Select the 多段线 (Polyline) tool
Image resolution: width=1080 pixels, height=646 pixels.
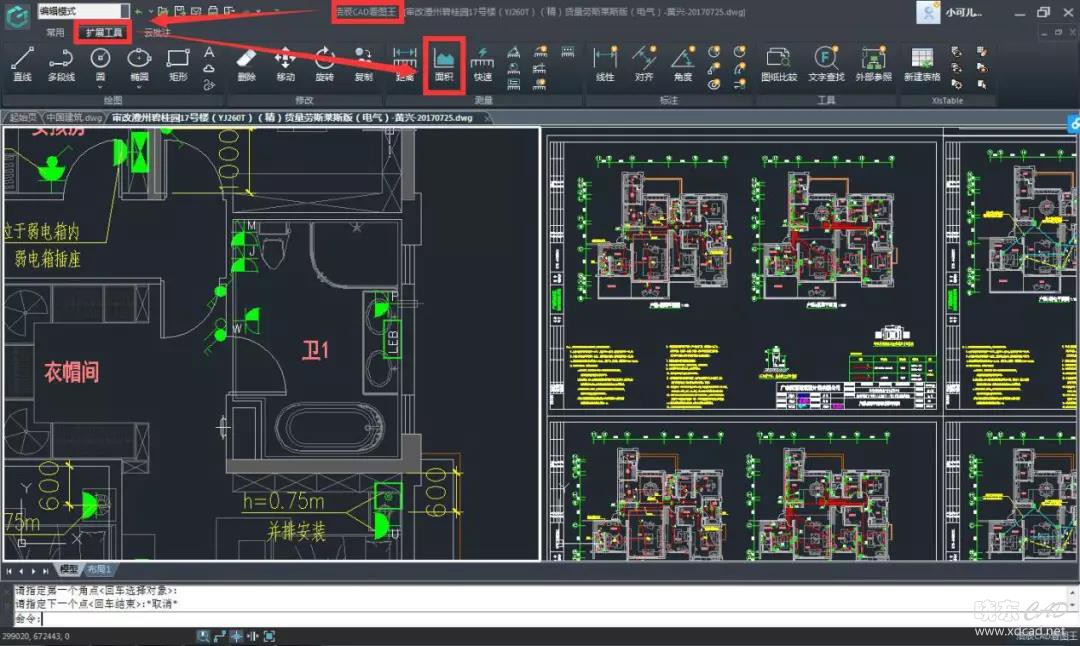click(x=61, y=64)
